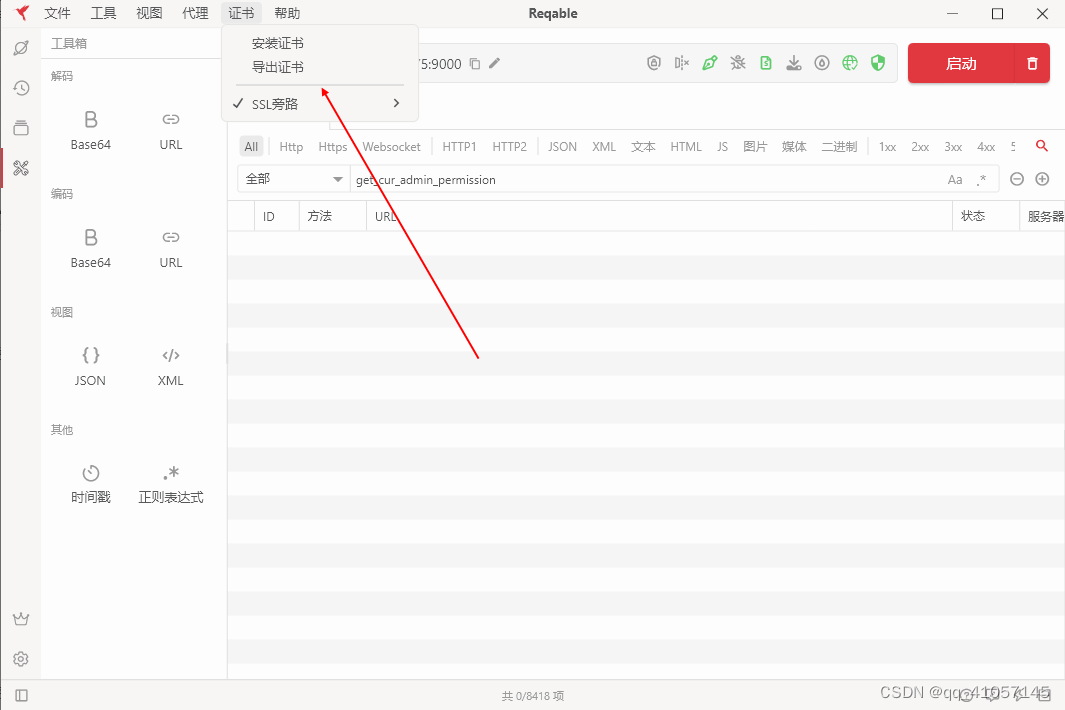Image resolution: width=1065 pixels, height=710 pixels.
Task: Sort by the ID column header
Action: point(276,216)
